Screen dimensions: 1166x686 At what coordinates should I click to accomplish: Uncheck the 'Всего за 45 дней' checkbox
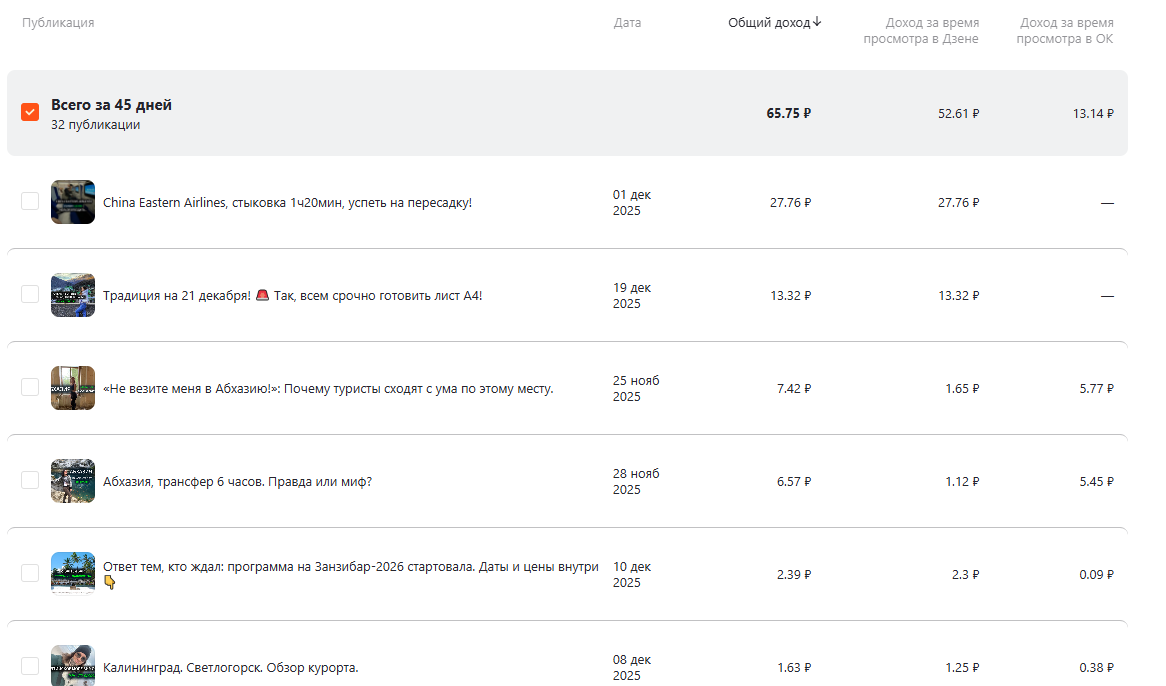(30, 112)
